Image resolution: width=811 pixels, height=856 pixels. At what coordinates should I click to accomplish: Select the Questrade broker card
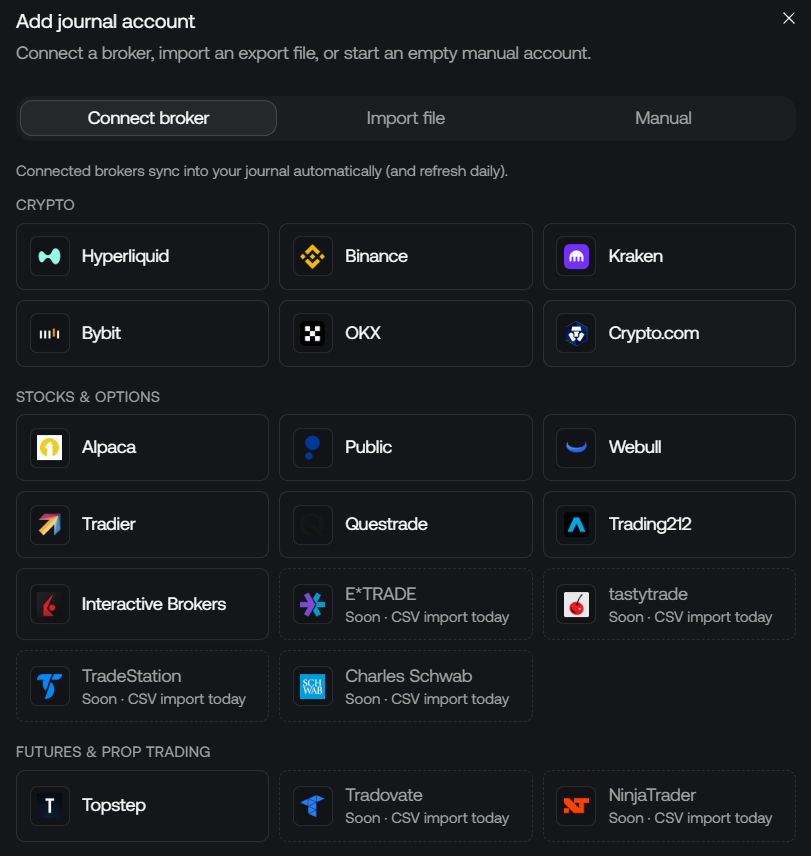[406, 525]
